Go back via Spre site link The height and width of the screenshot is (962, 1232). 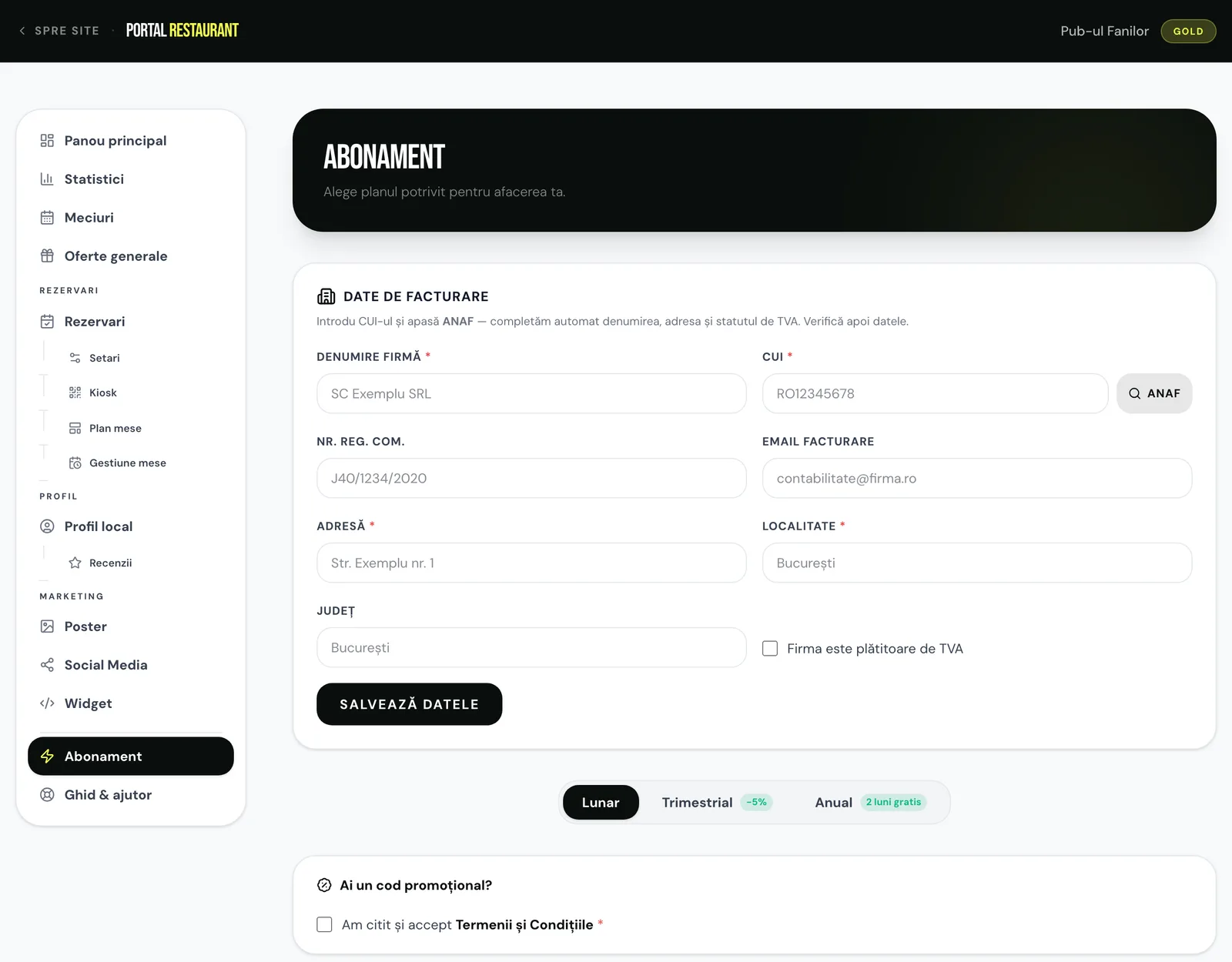coord(59,31)
